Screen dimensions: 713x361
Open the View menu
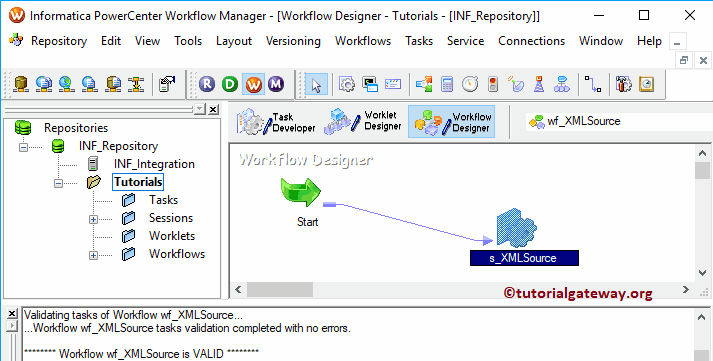pyautogui.click(x=147, y=41)
